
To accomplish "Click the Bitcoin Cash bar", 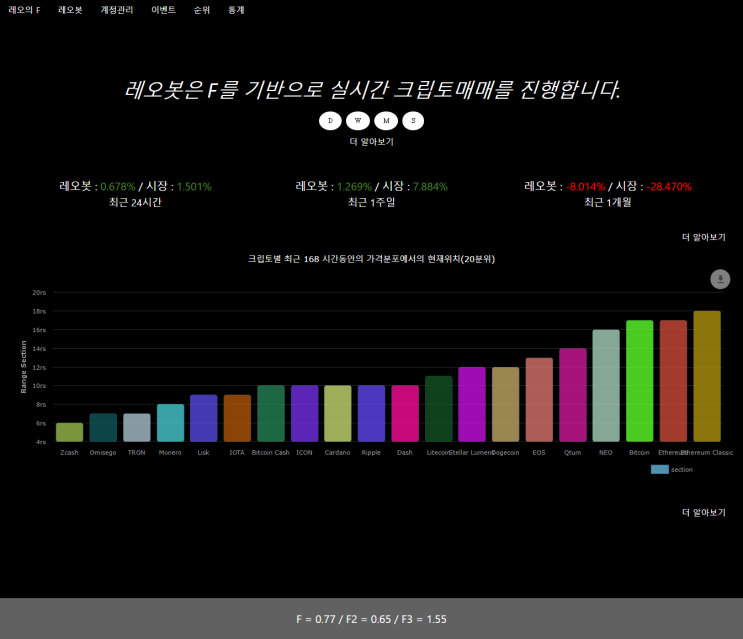I will point(271,413).
